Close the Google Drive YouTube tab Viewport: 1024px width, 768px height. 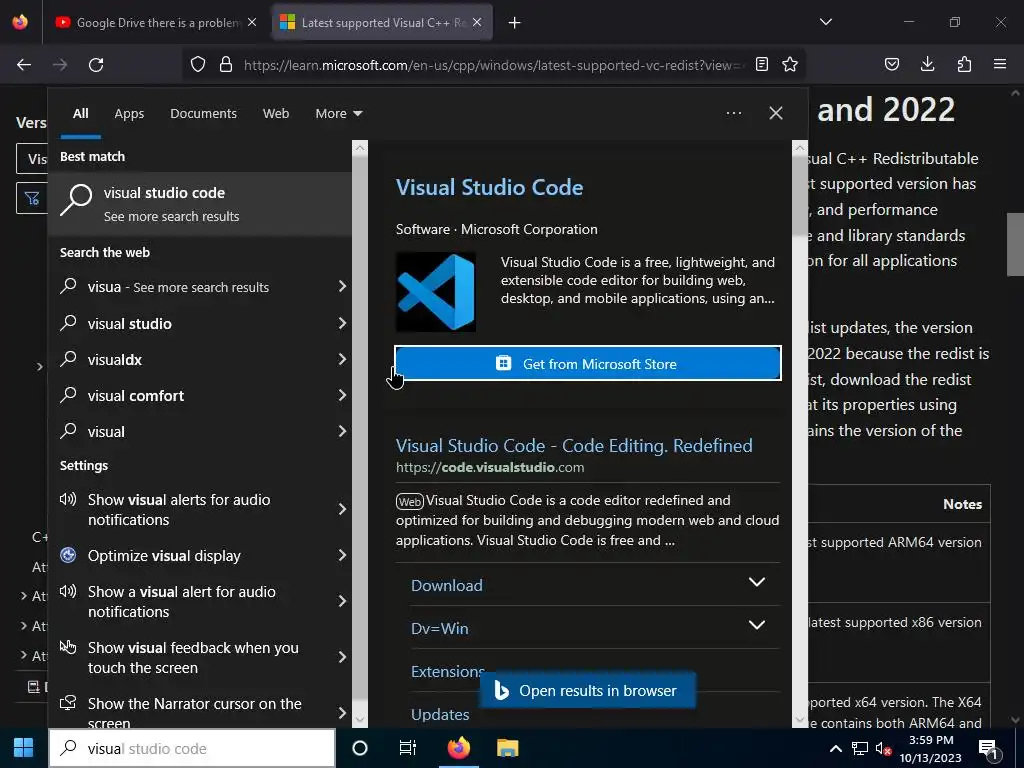click(x=252, y=22)
